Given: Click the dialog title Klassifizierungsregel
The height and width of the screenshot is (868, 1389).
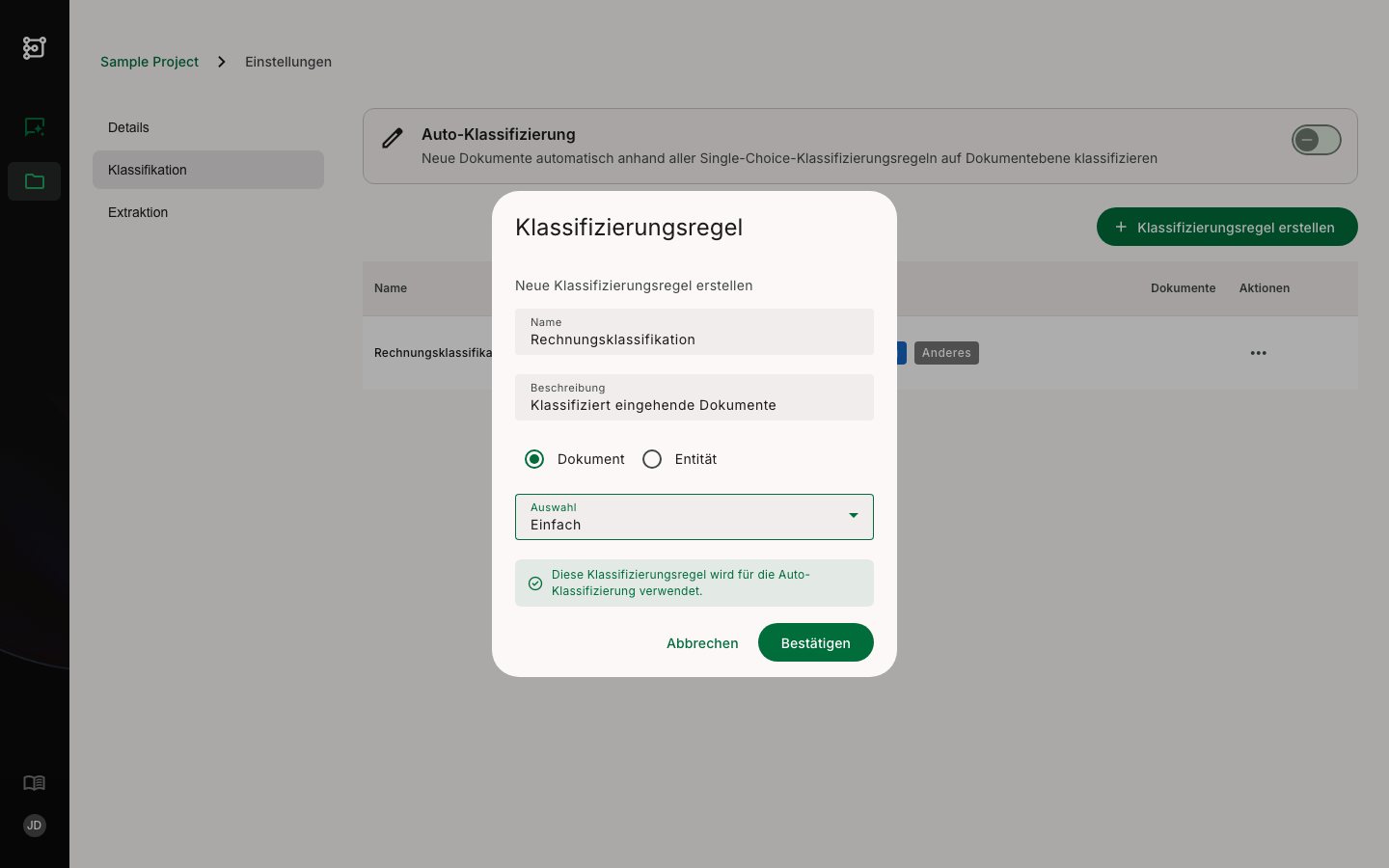Looking at the screenshot, I should point(629,228).
